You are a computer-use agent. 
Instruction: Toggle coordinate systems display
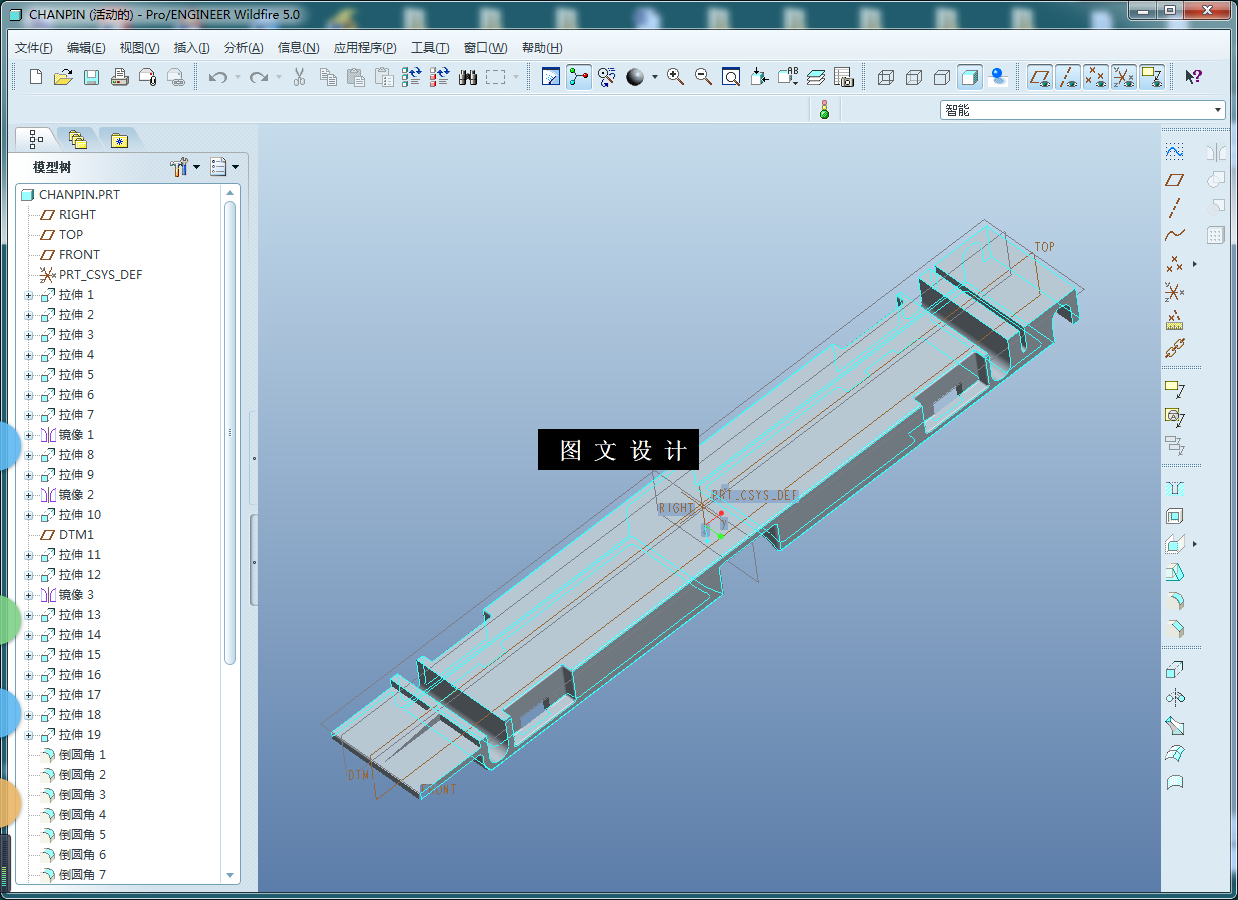[x=1124, y=77]
